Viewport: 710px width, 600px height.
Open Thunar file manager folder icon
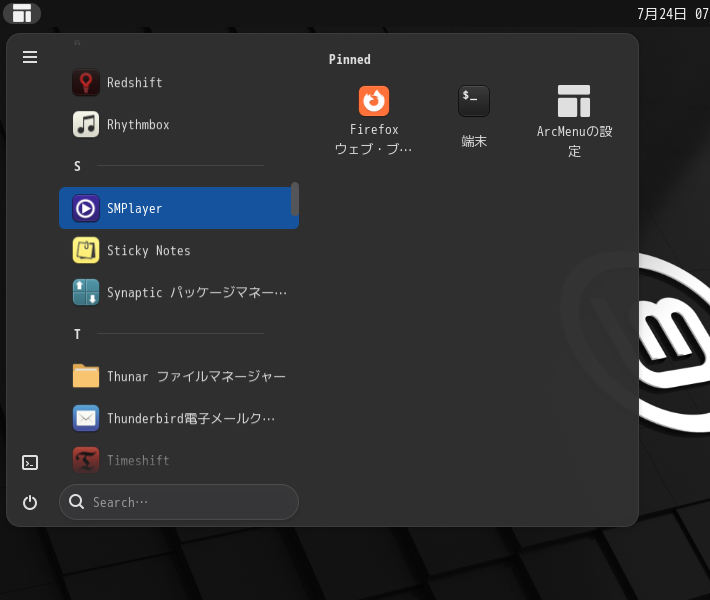point(86,376)
